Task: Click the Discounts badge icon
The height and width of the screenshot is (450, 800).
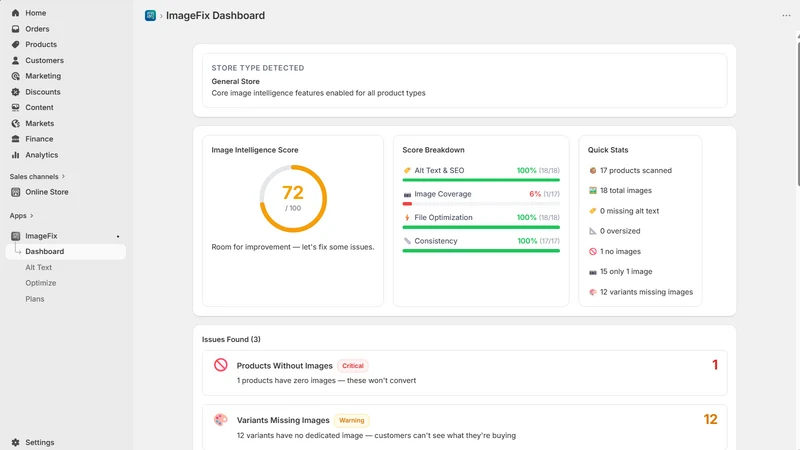Action: tap(15, 92)
